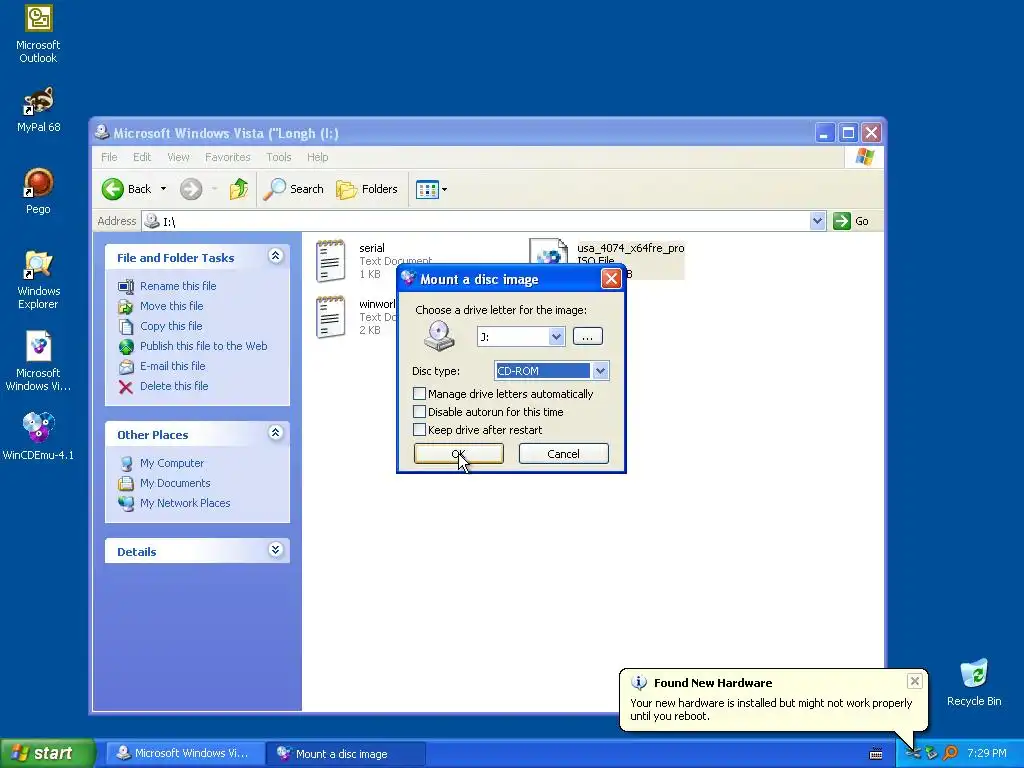The width and height of the screenshot is (1024, 768).
Task: Check Disable autorun for this time
Action: click(x=419, y=412)
